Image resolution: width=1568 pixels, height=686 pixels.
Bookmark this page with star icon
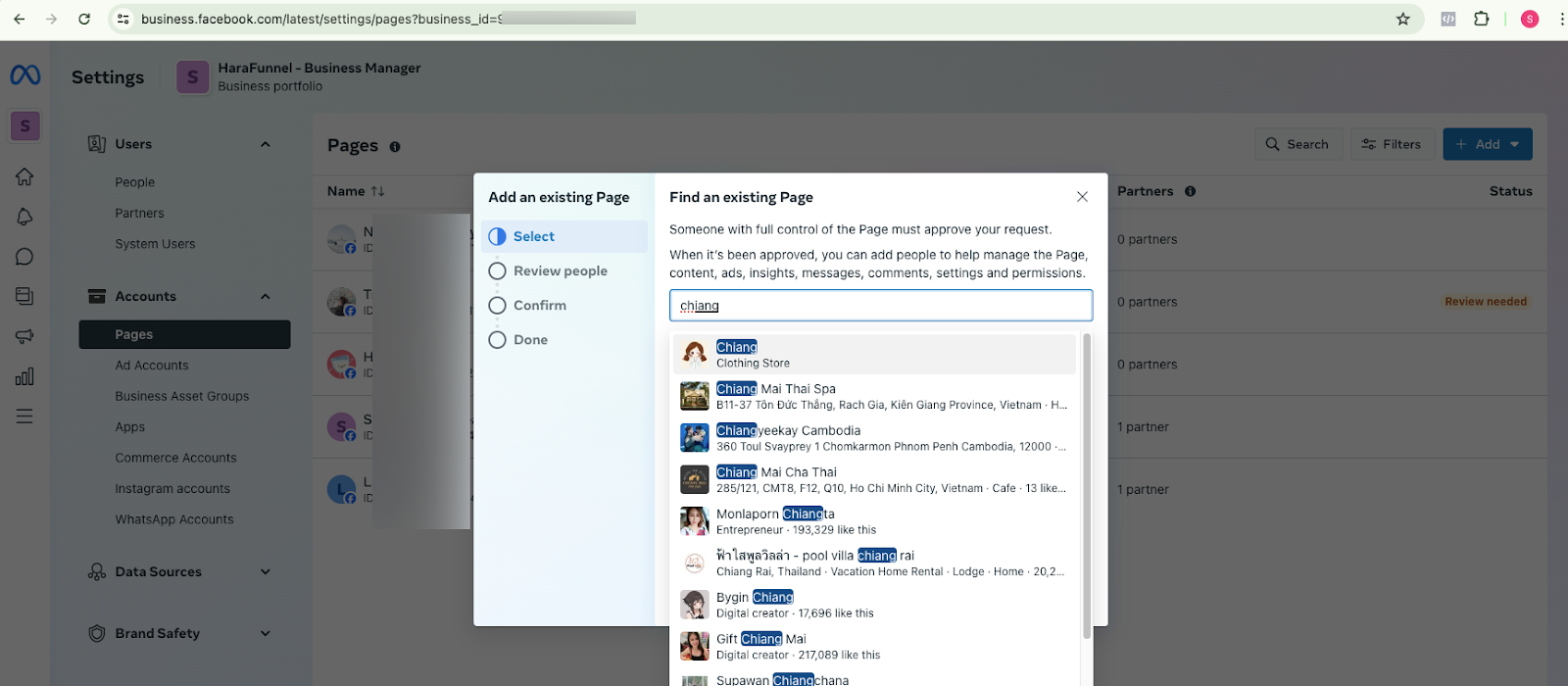coord(1403,19)
